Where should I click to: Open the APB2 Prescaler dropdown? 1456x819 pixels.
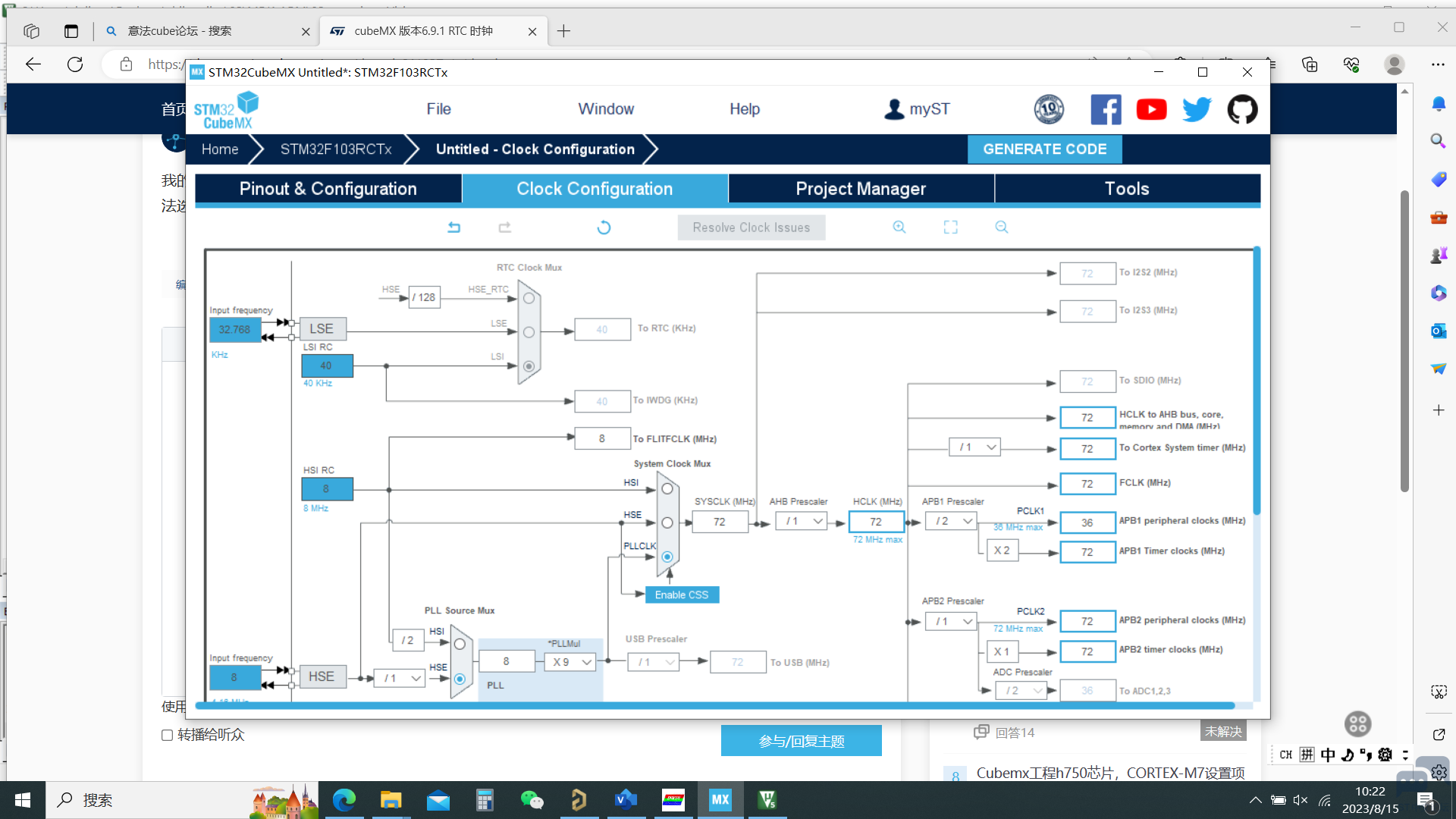coord(952,621)
